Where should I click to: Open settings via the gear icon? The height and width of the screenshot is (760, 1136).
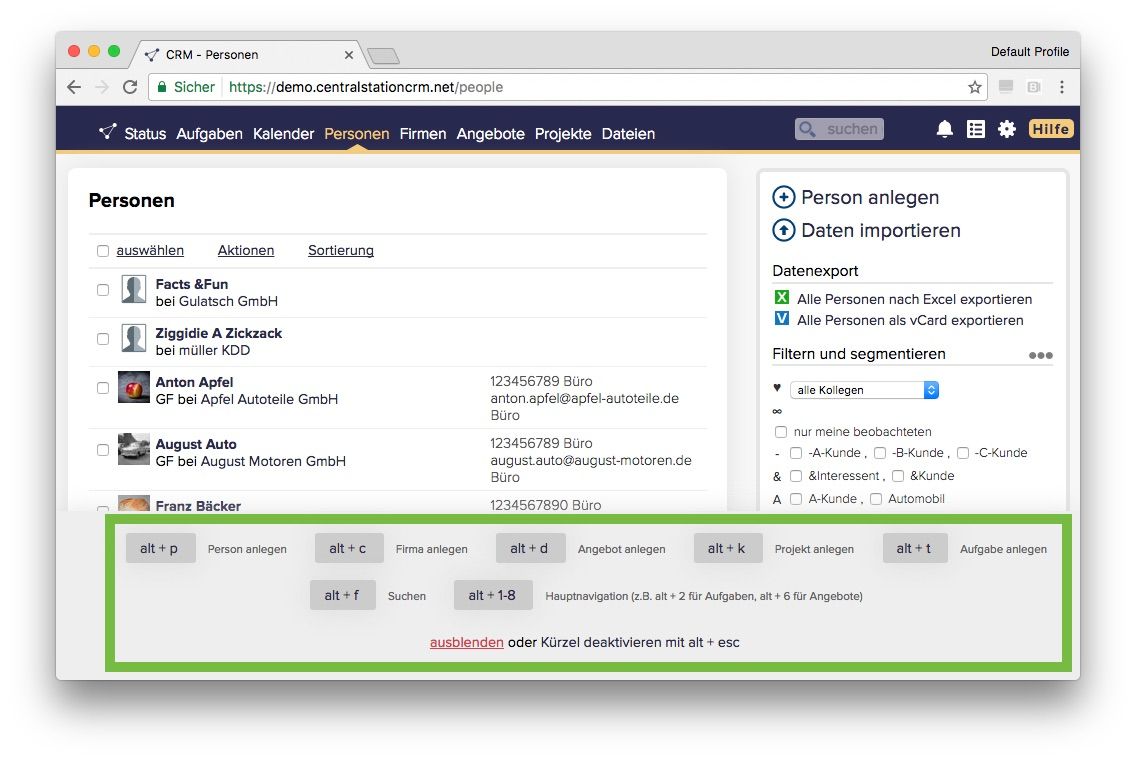[x=1007, y=129]
